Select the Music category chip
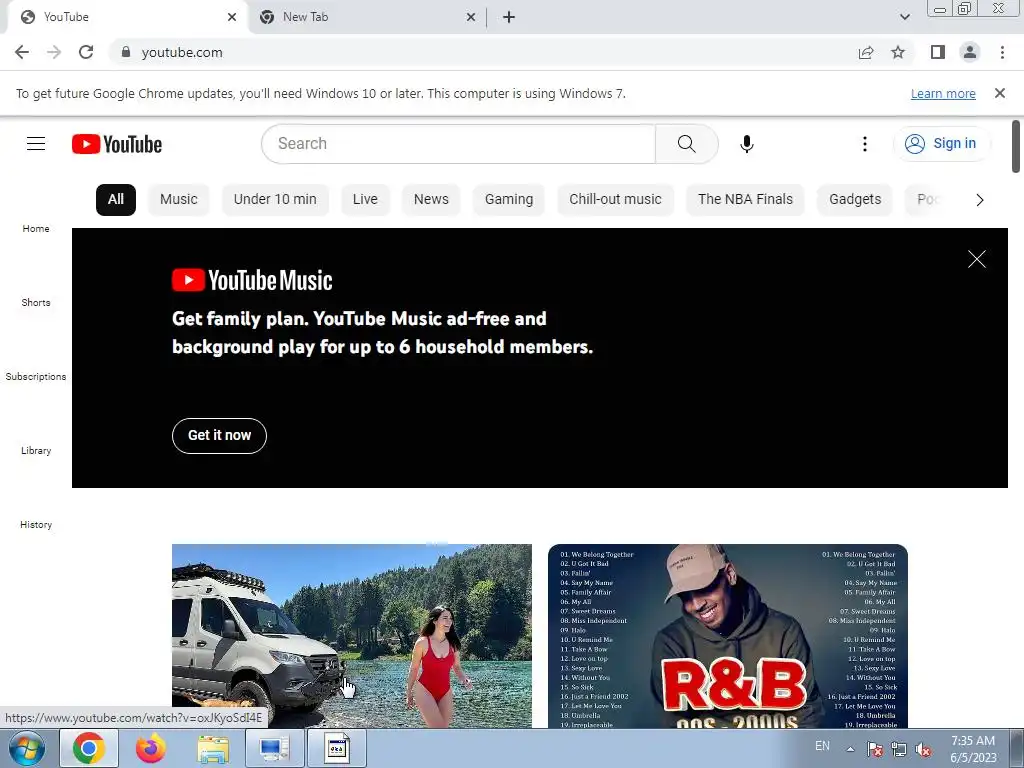The image size is (1024, 768). (x=178, y=200)
